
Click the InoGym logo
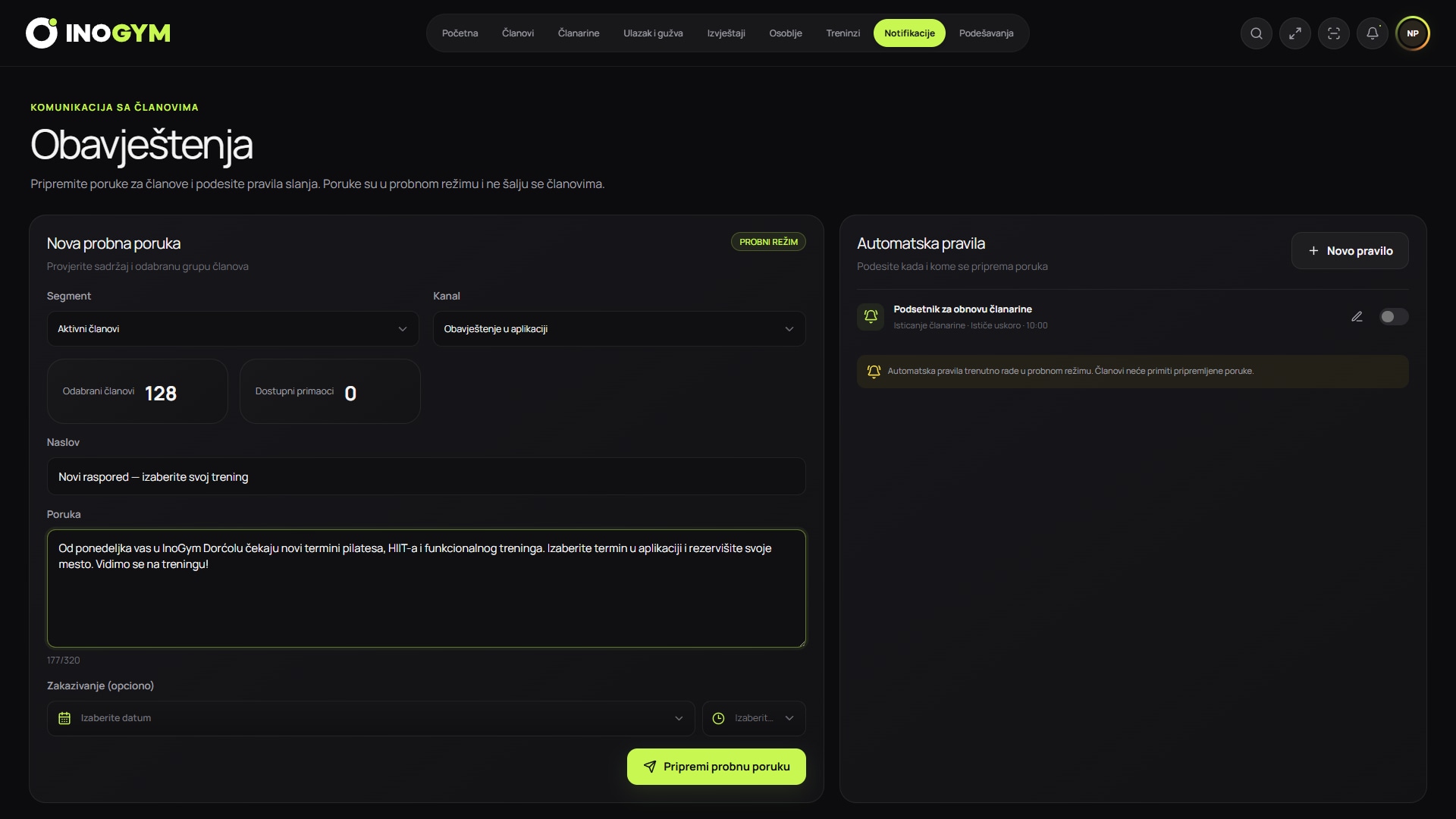coord(99,33)
